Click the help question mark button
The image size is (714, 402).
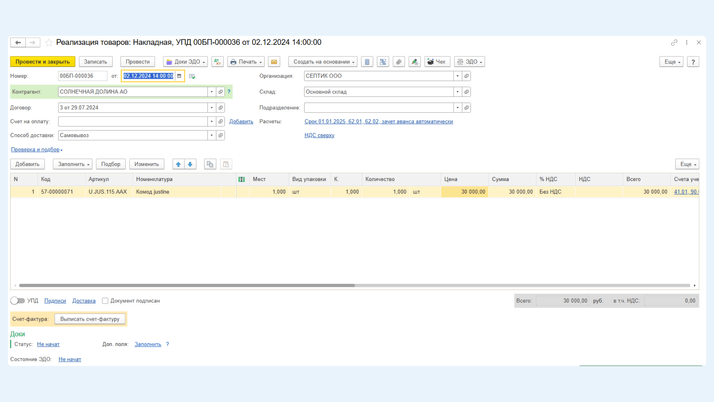pos(693,62)
